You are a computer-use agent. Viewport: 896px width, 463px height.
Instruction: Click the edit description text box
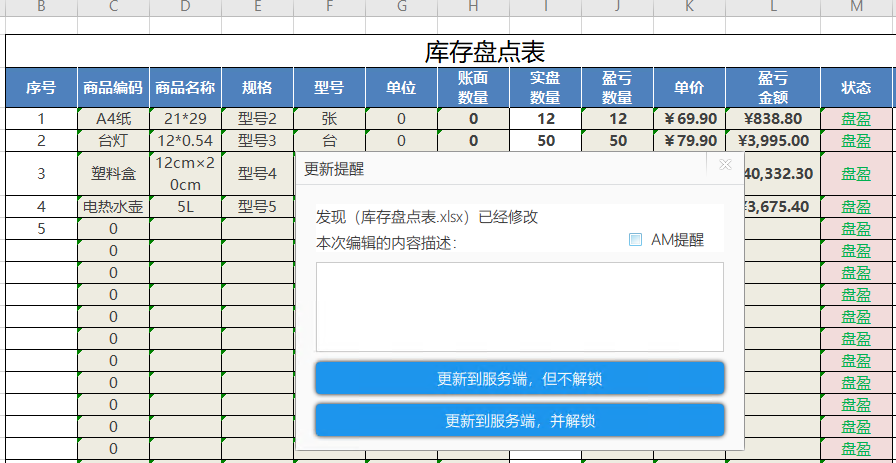click(x=519, y=307)
